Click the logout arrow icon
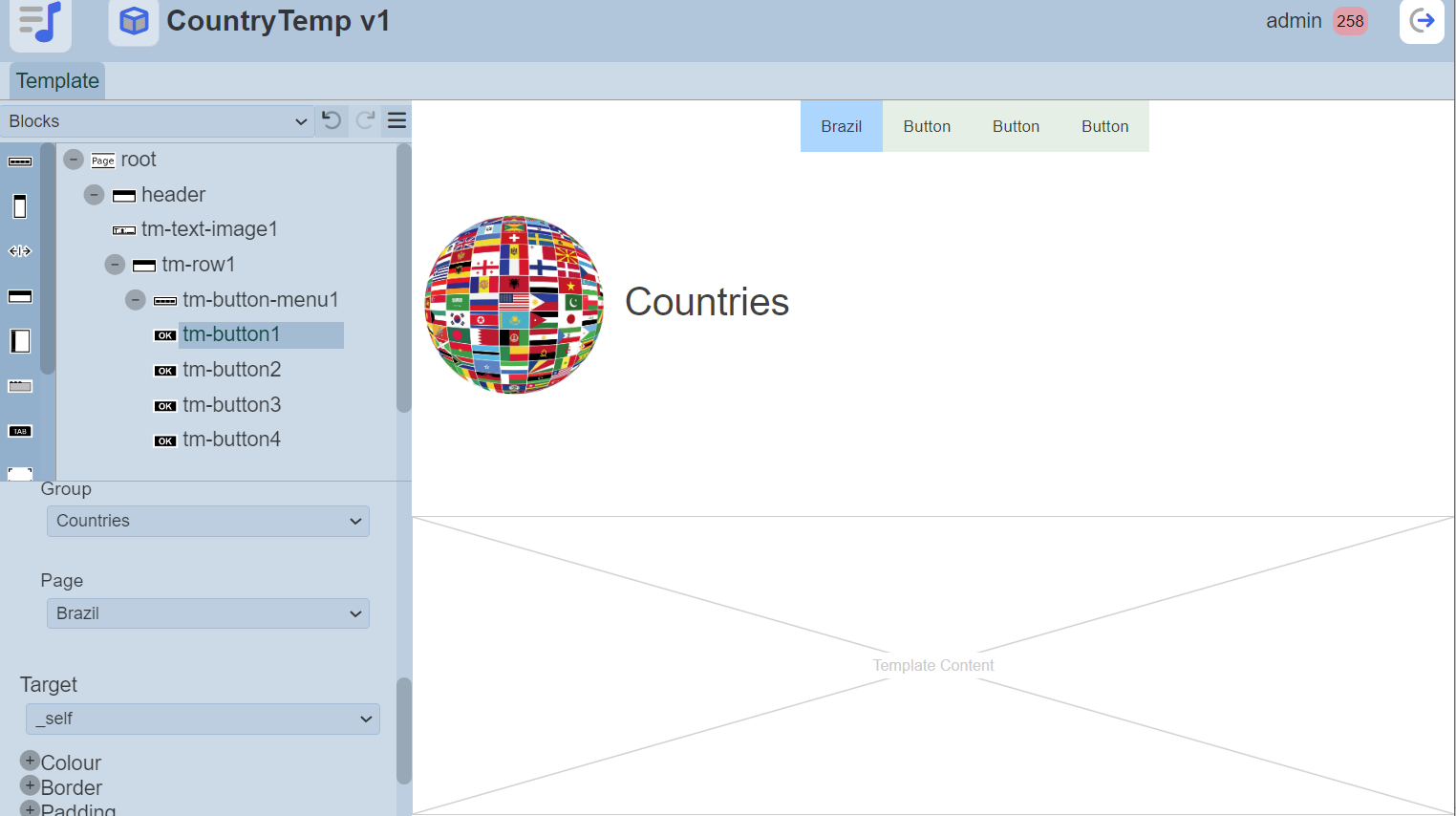1456x816 pixels. [1422, 21]
